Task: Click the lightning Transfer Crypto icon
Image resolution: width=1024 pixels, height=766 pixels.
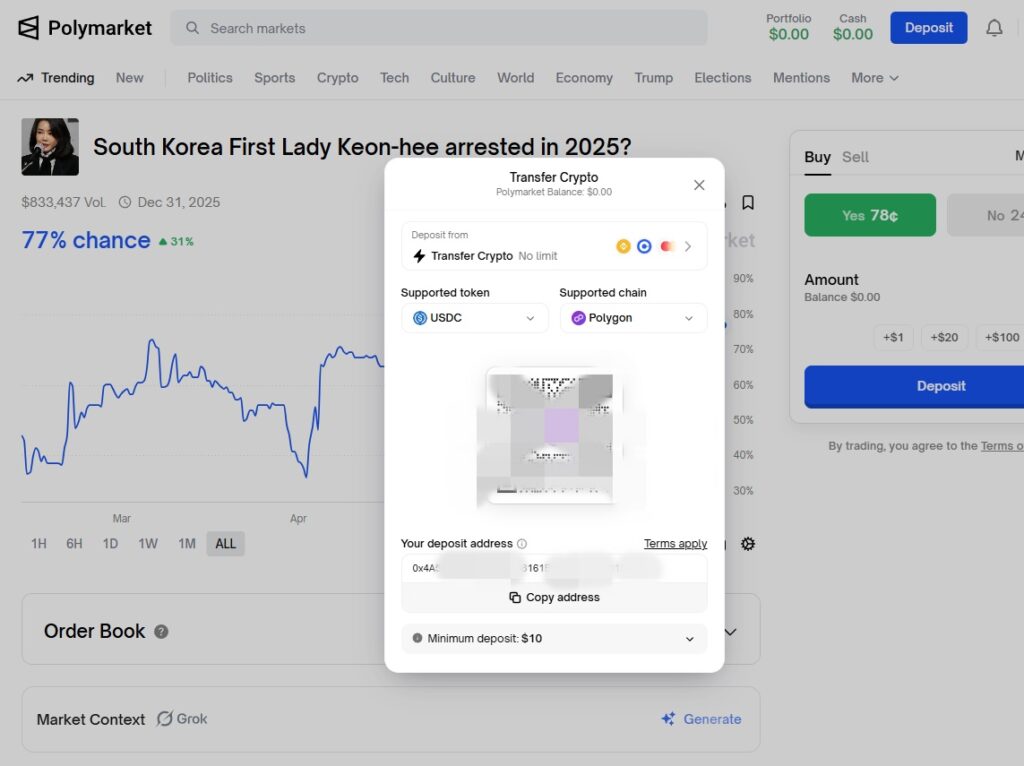Action: (x=419, y=256)
